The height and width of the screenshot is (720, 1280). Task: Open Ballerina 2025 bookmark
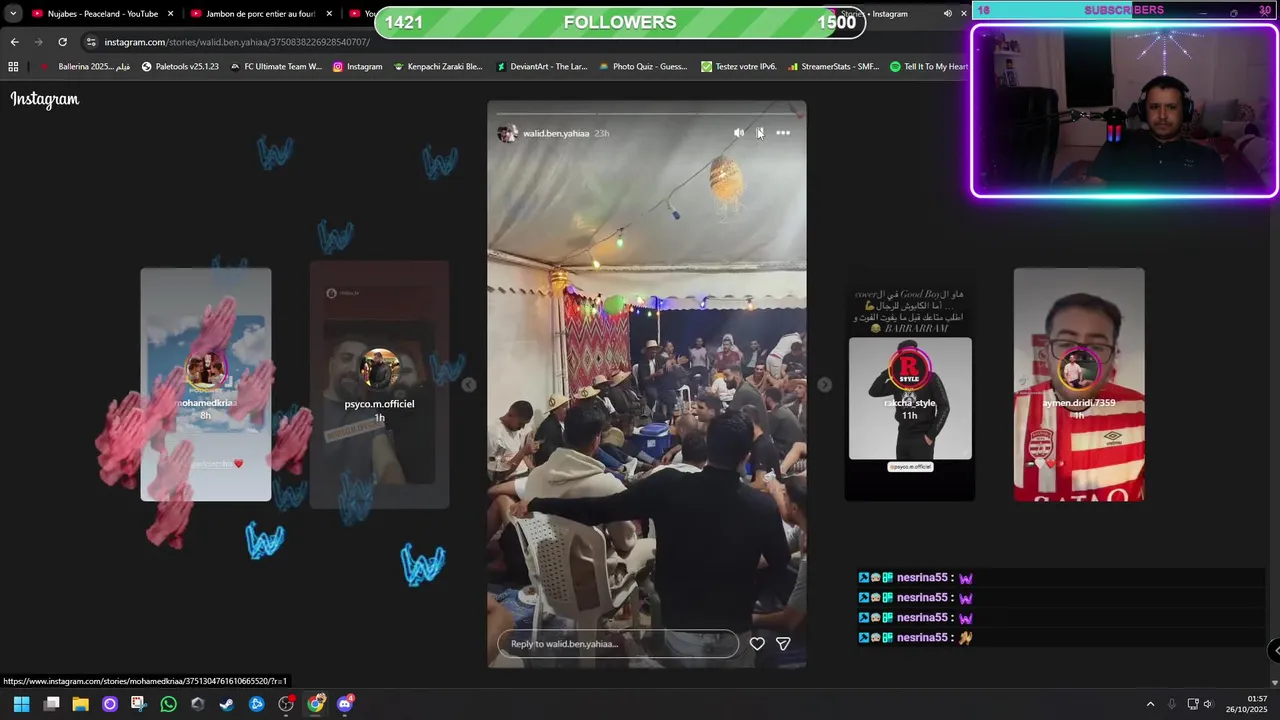click(85, 67)
